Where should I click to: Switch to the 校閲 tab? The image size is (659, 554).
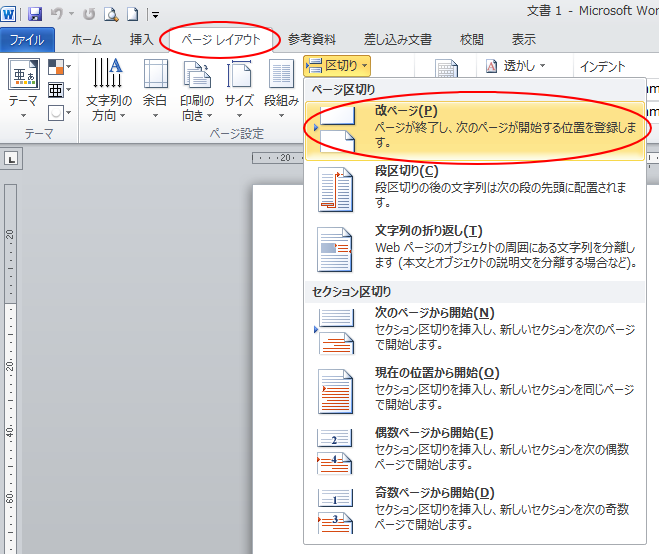pyautogui.click(x=472, y=40)
